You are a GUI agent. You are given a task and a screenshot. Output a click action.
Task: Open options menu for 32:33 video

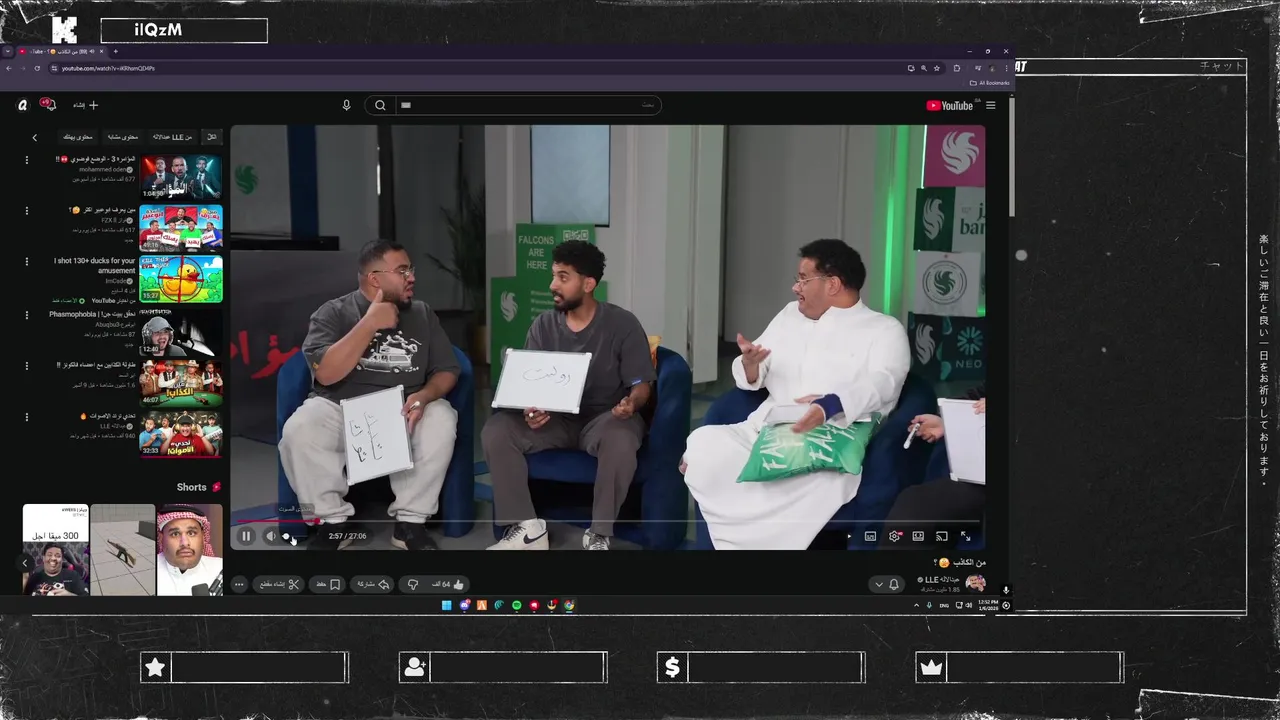point(27,416)
